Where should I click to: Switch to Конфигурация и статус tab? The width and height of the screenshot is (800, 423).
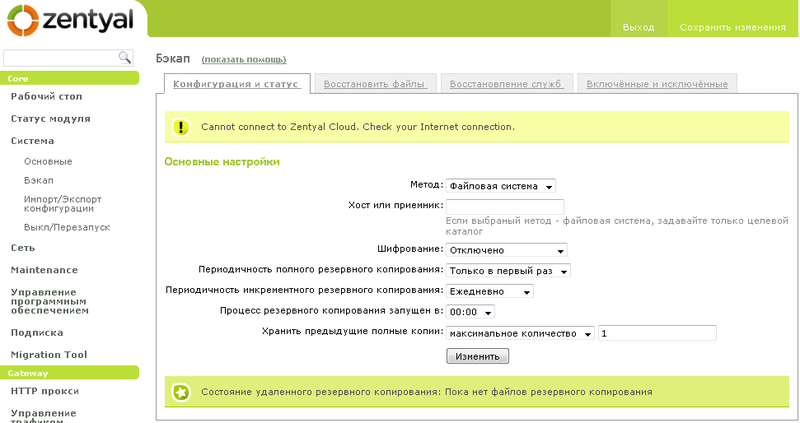pyautogui.click(x=237, y=84)
